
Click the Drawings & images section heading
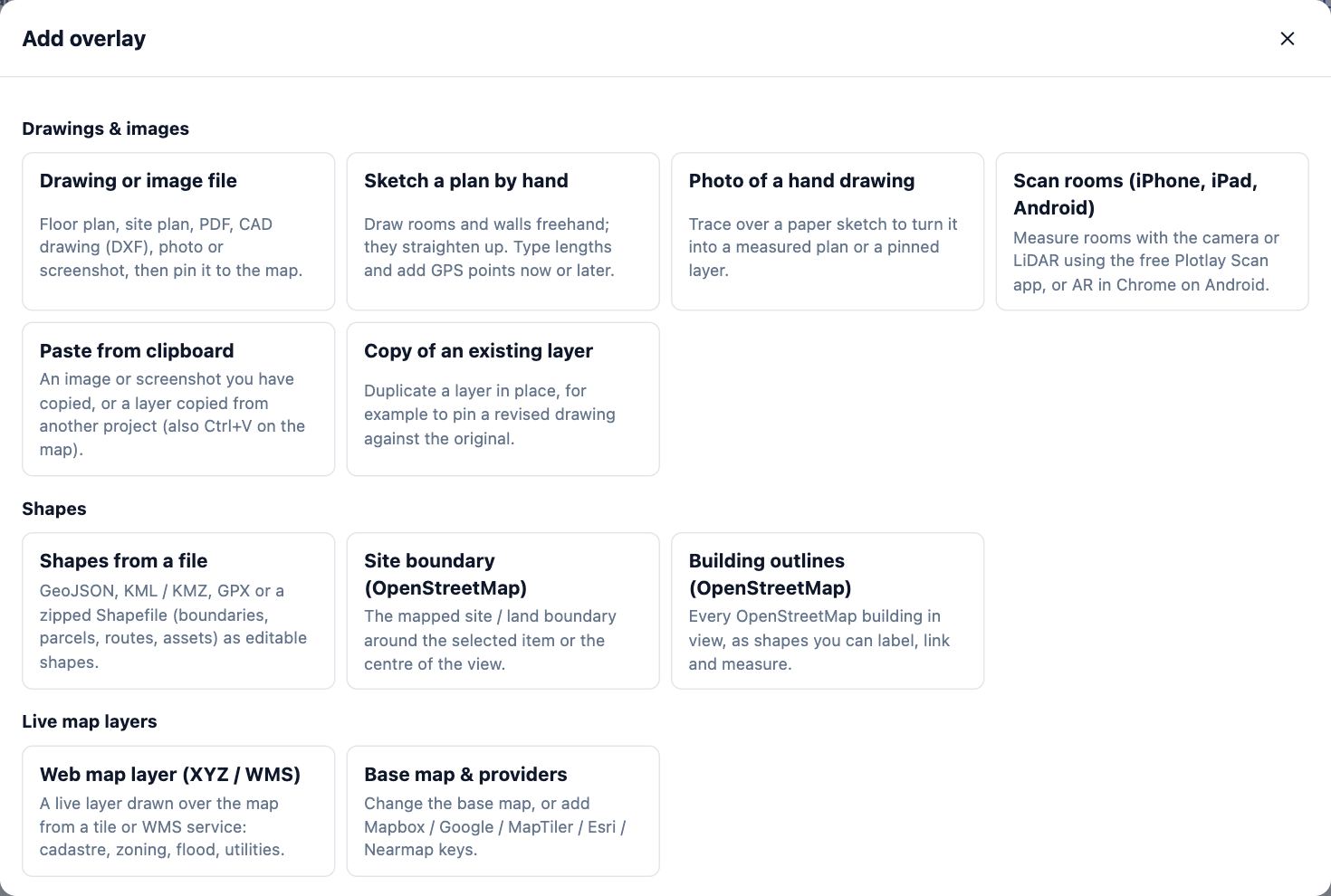[105, 129]
